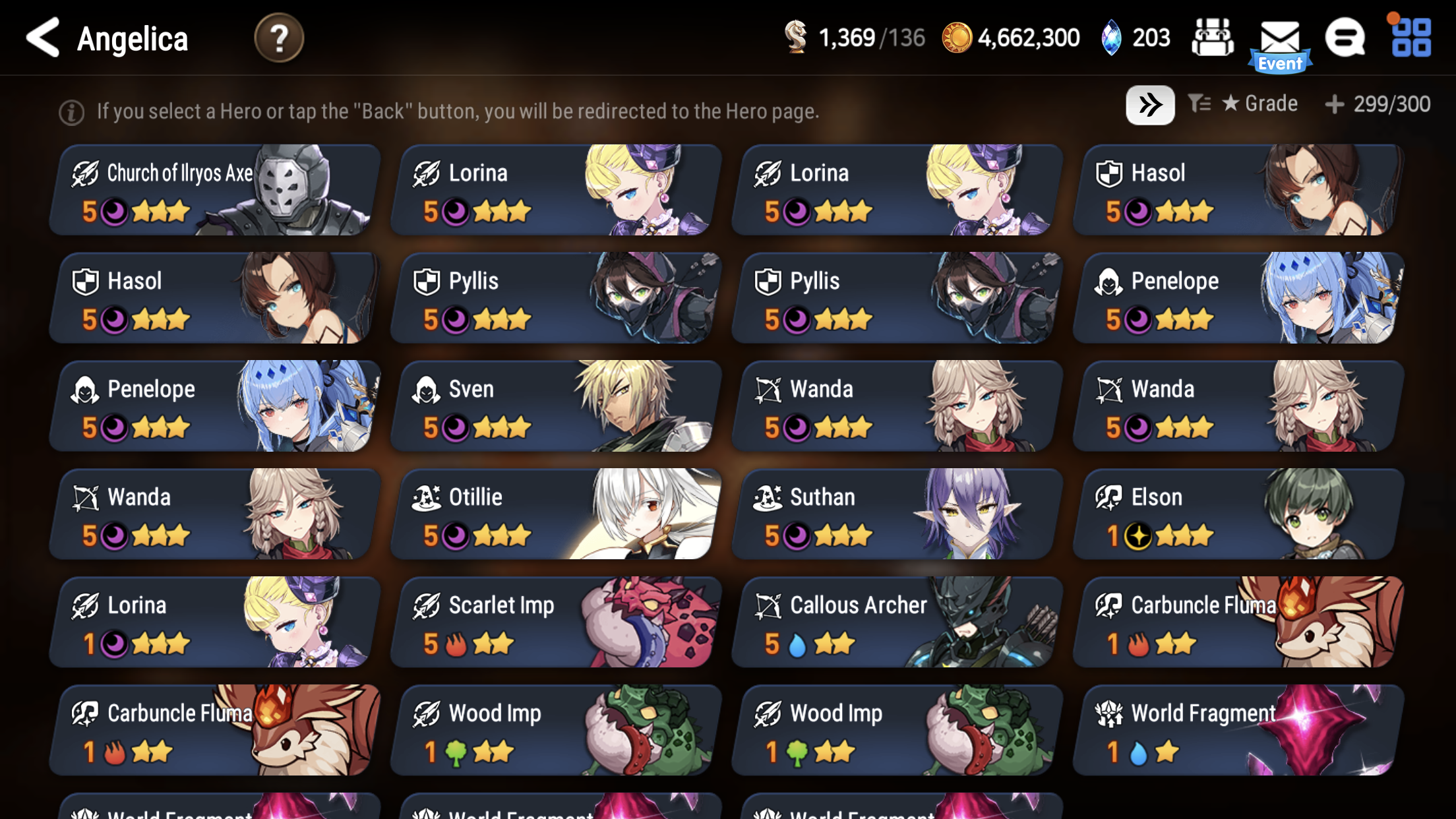Image resolution: width=1456 pixels, height=819 pixels.
Task: Select the Scarlet Imp card
Action: [555, 622]
